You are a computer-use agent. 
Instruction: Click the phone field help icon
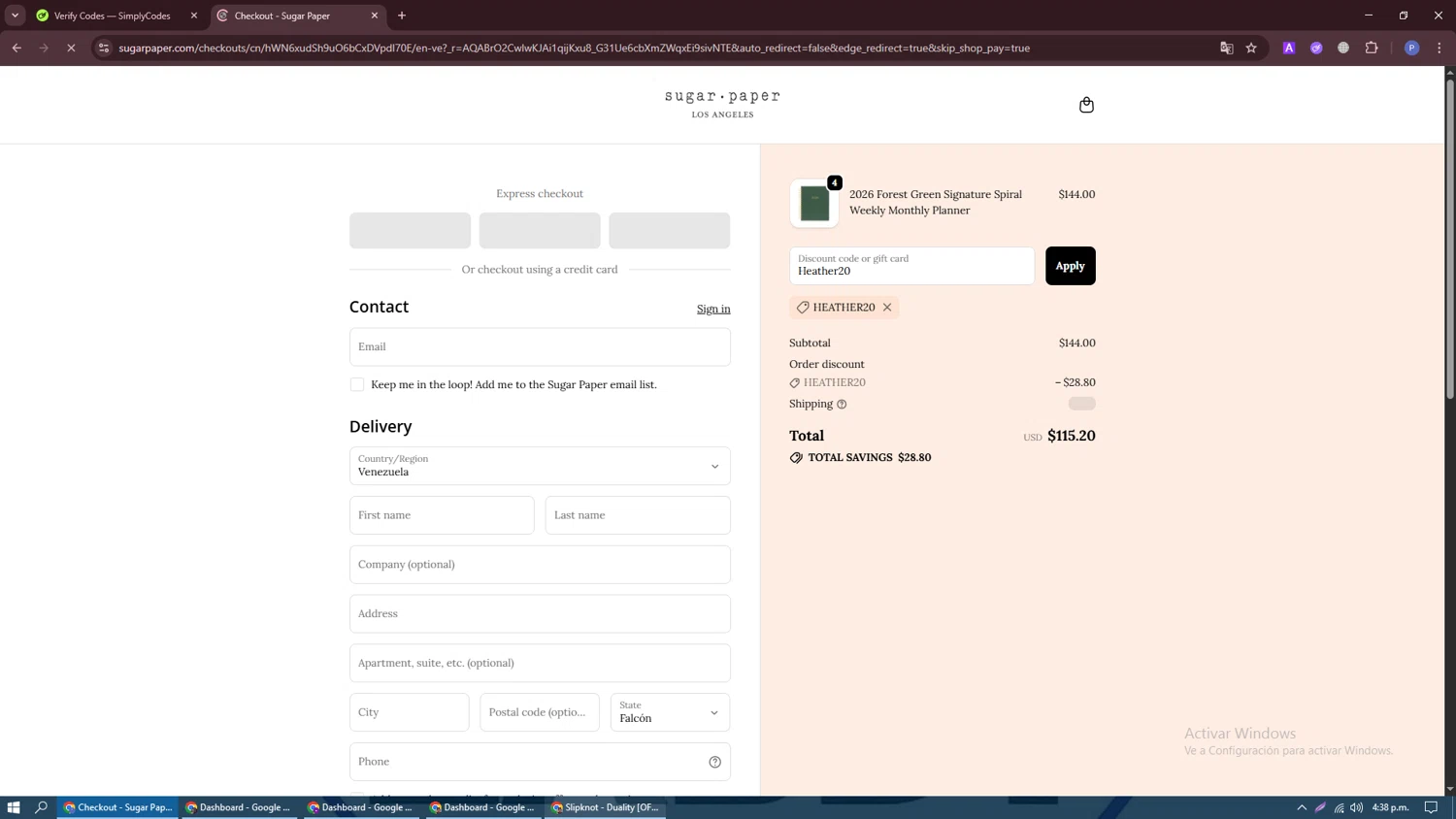[x=714, y=762]
